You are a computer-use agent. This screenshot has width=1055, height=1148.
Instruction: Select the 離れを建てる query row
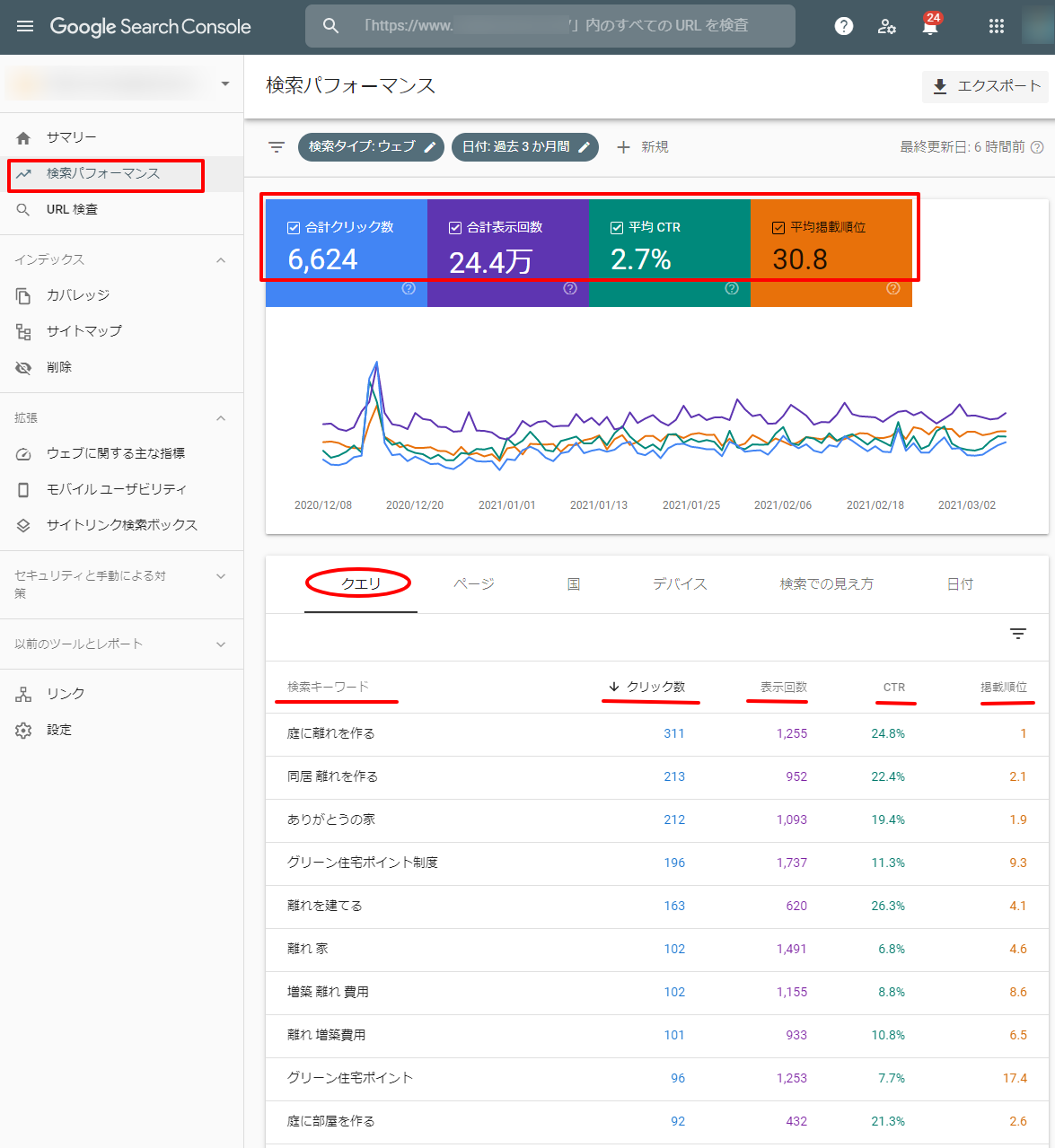click(657, 907)
